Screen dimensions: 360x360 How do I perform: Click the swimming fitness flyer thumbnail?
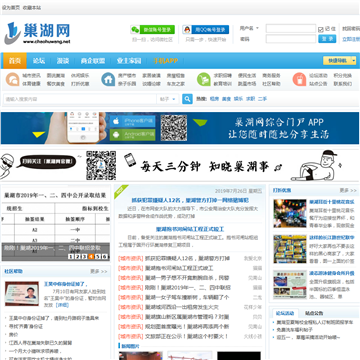[290, 285]
